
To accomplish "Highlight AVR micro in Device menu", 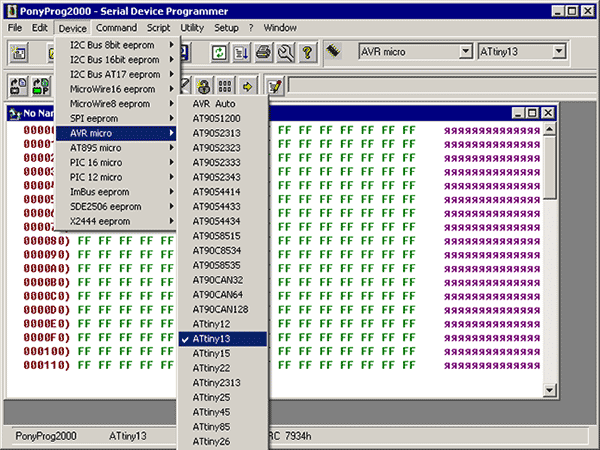I will tap(116, 133).
